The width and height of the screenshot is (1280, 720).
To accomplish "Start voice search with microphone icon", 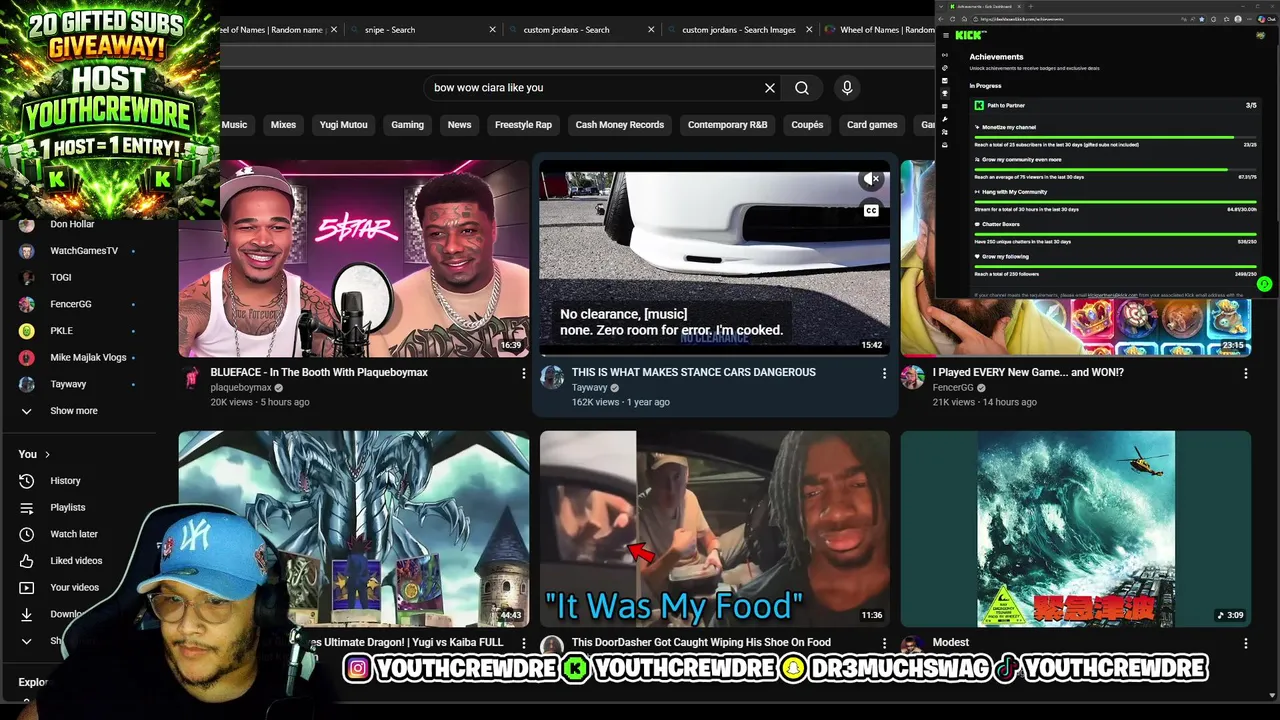I will click(x=847, y=88).
